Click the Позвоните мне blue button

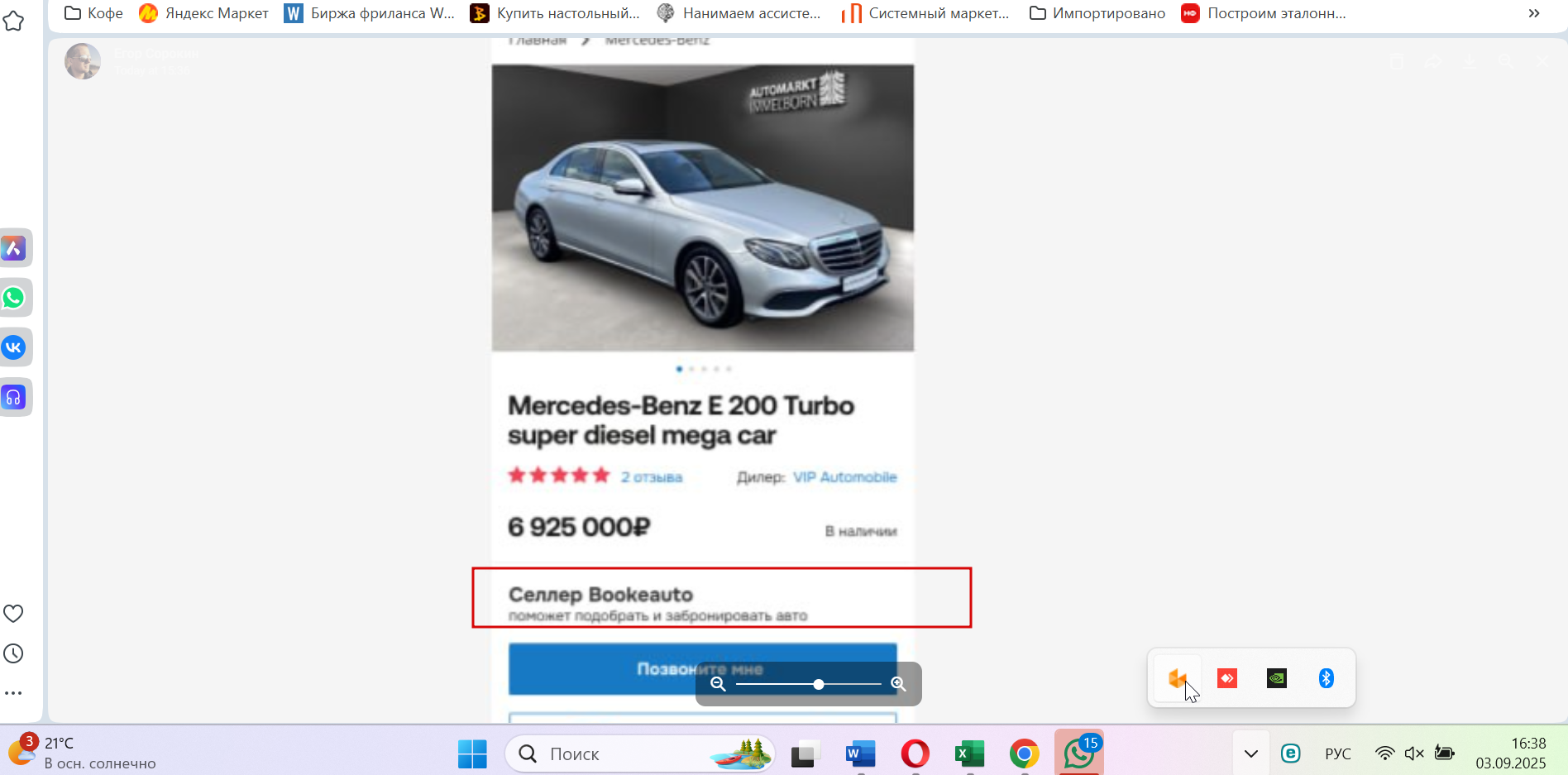pyautogui.click(x=703, y=668)
